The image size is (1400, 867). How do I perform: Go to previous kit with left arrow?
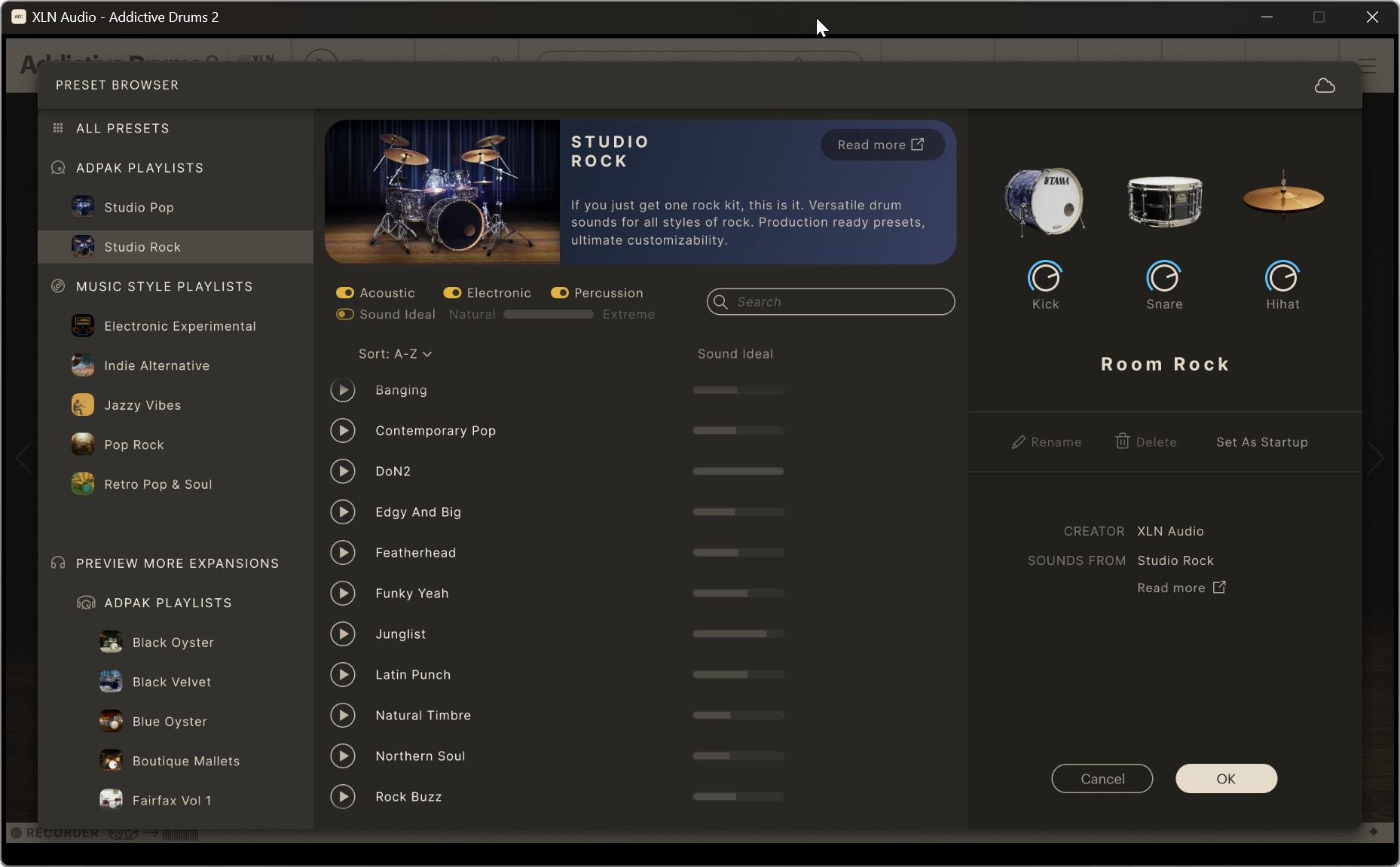(23, 456)
